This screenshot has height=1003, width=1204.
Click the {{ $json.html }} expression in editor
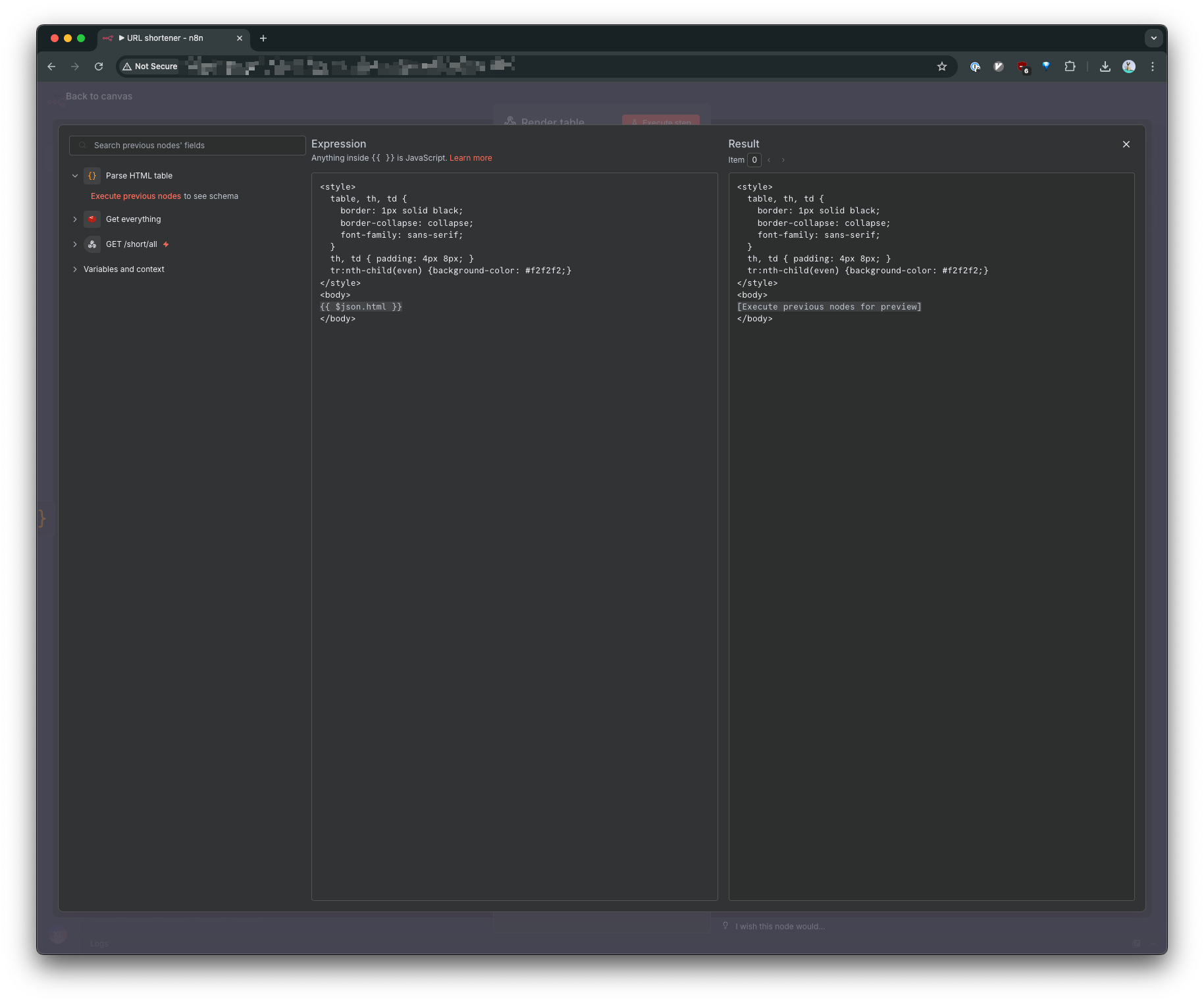pos(361,307)
